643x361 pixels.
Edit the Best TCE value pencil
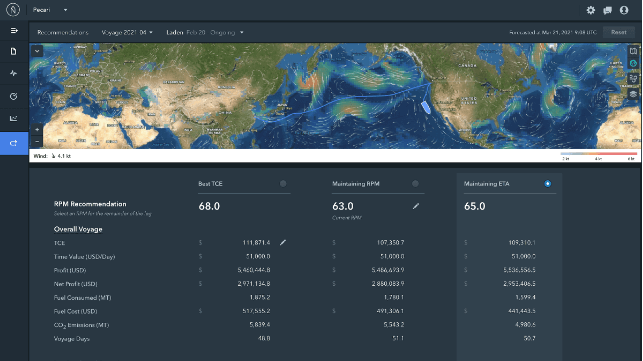[x=283, y=242]
